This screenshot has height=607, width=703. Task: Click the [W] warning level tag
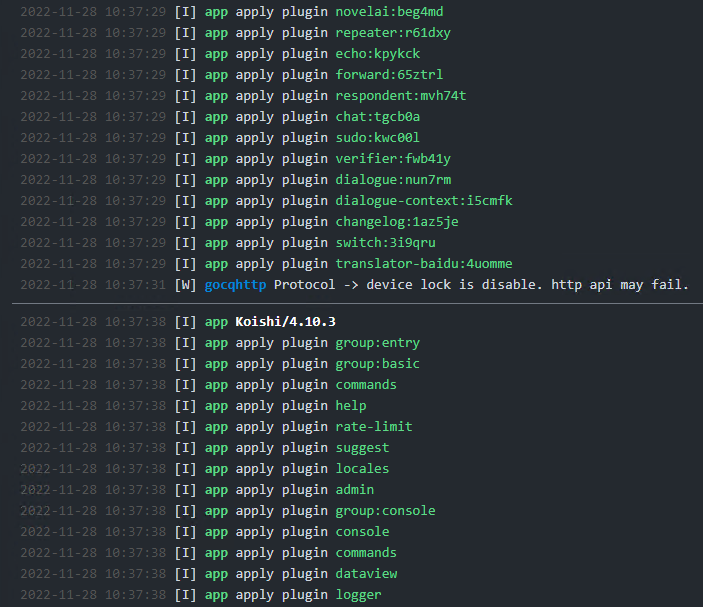click(x=185, y=285)
